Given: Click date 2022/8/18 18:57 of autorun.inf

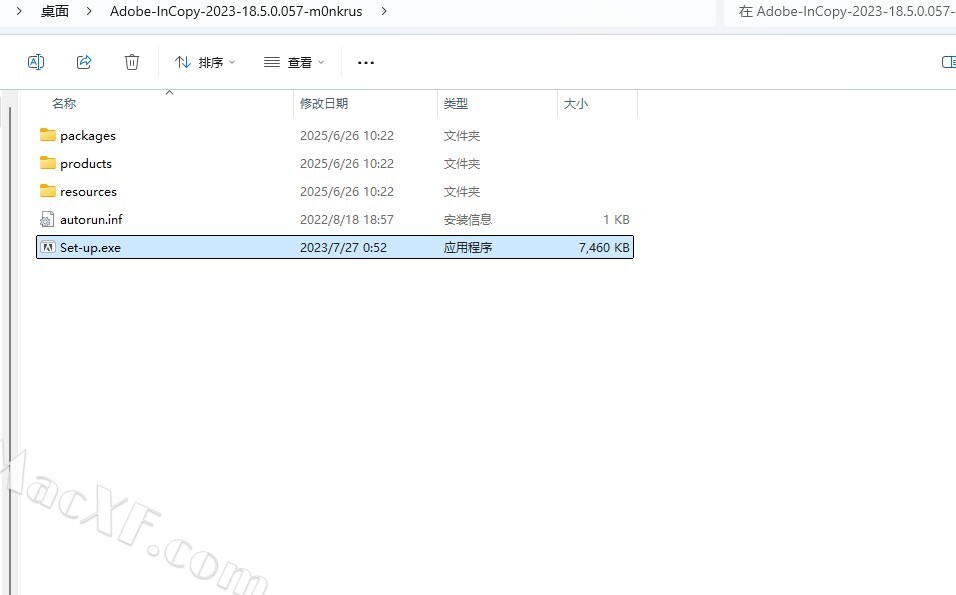Looking at the screenshot, I should [346, 219].
